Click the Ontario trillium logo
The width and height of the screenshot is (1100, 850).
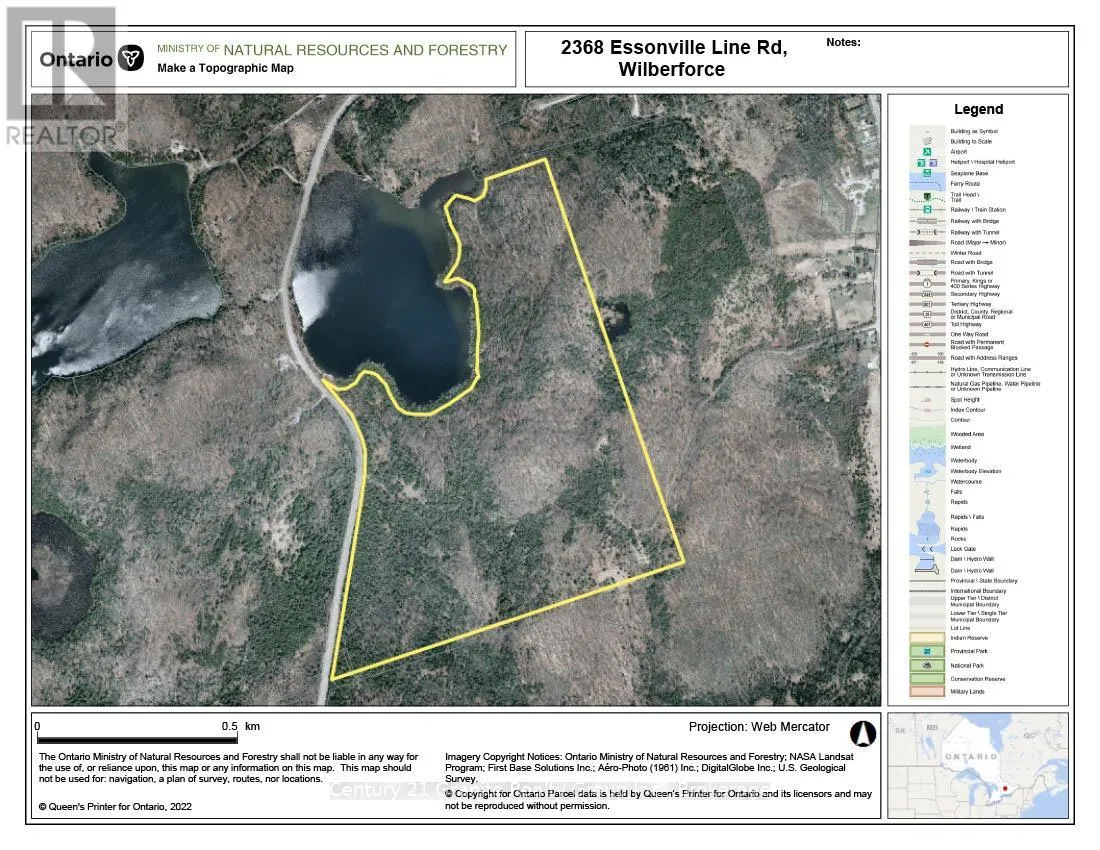pos(130,58)
